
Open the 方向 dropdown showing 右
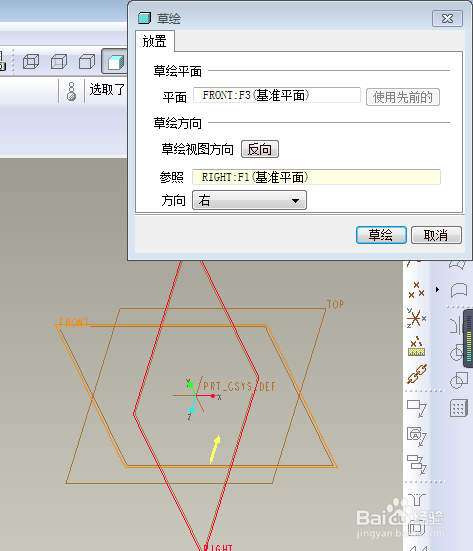pos(250,200)
